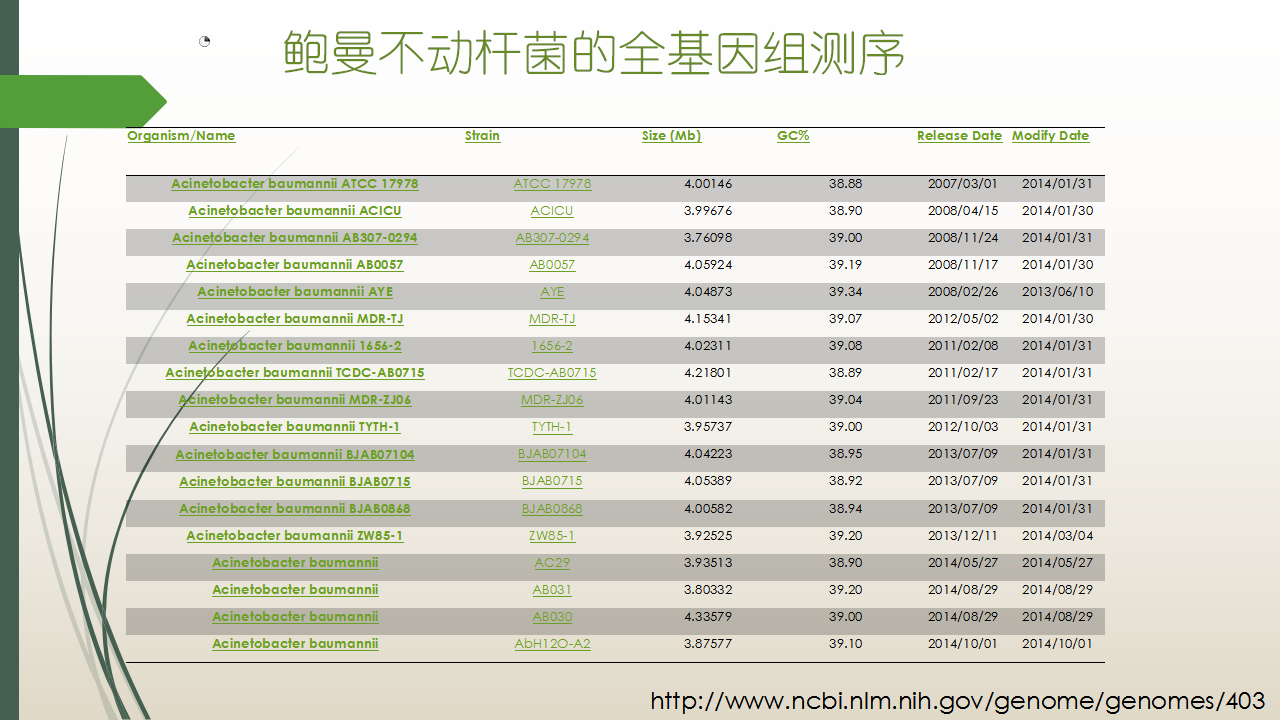1280x720 pixels.
Task: Open Acinetobacter baumannii AYE organism link
Action: click(295, 292)
